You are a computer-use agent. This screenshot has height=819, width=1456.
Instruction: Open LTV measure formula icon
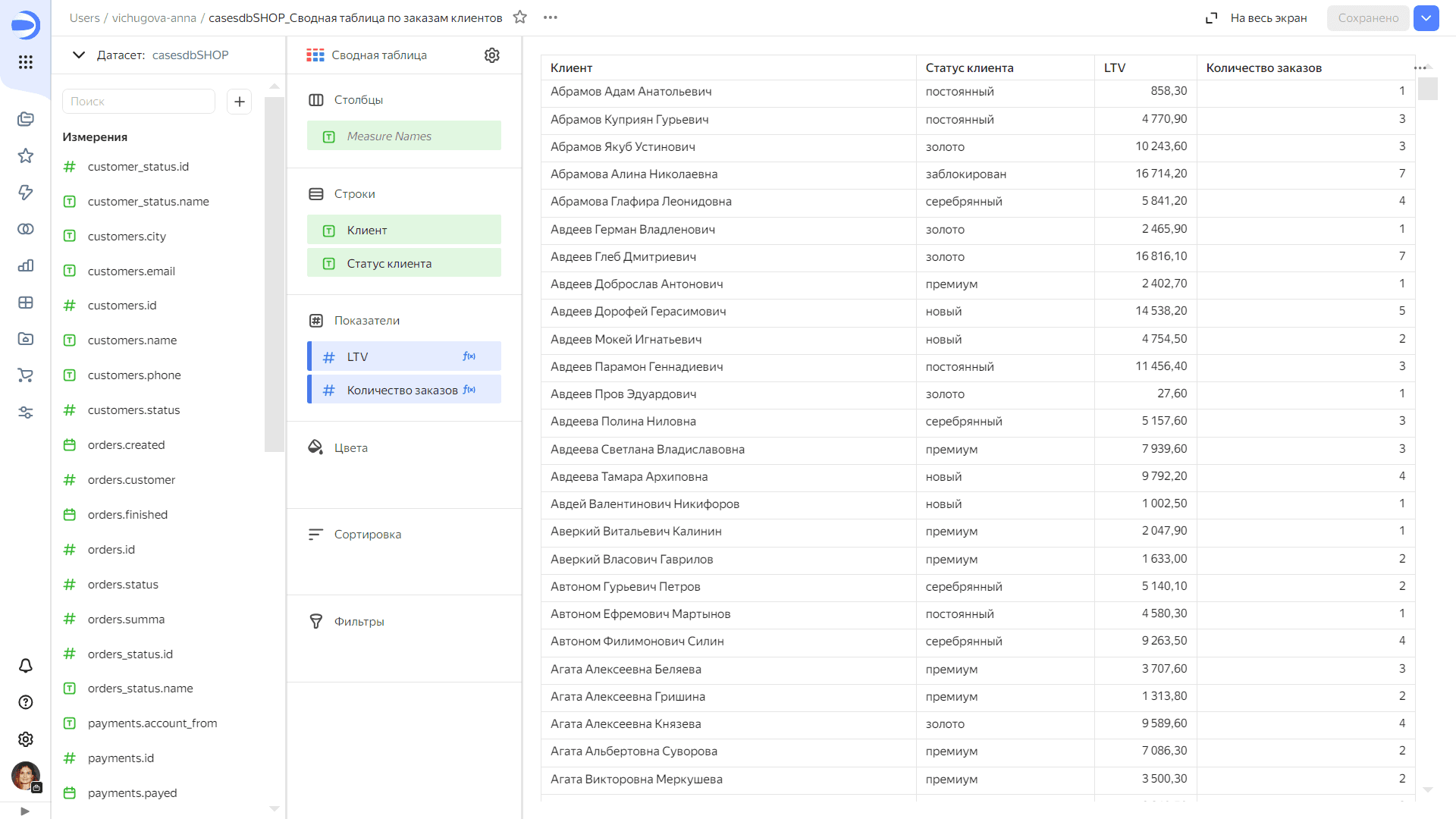(x=469, y=356)
